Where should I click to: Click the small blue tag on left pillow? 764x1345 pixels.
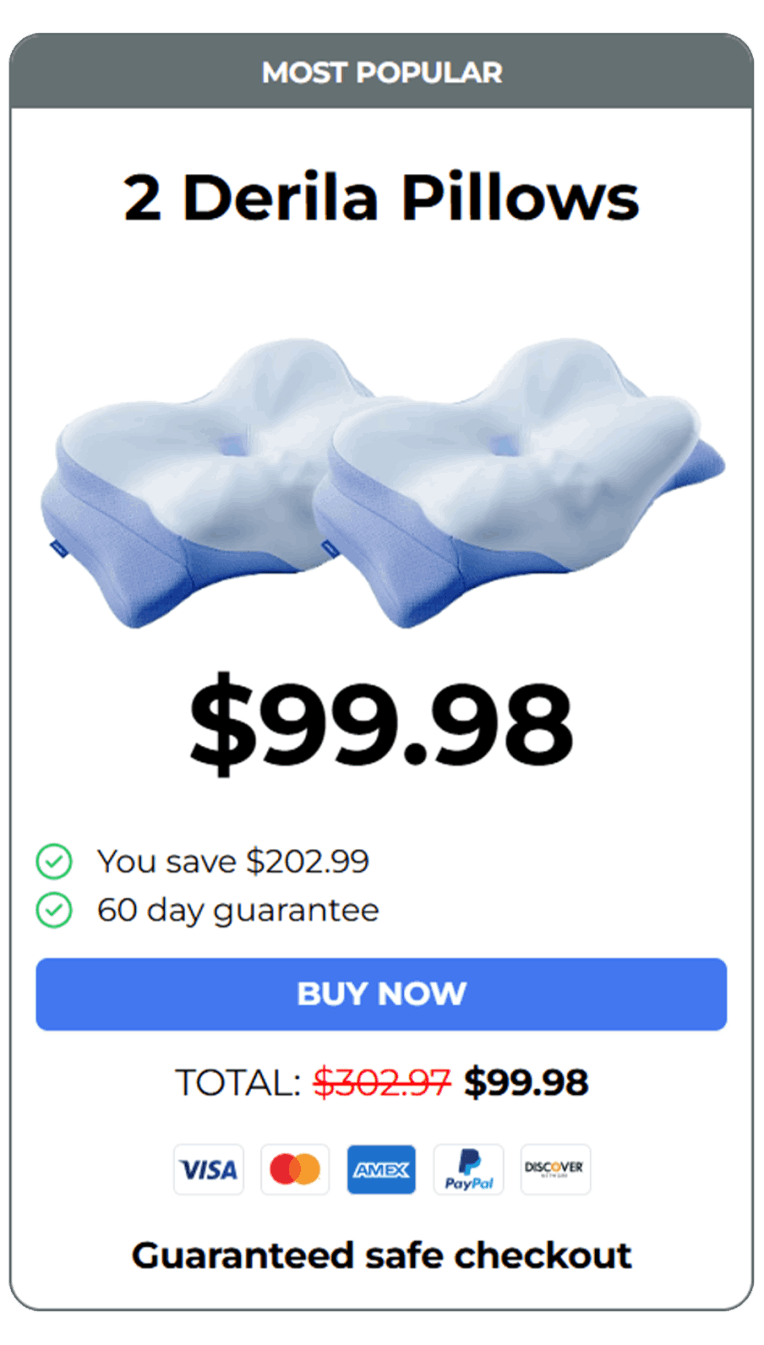point(49,545)
